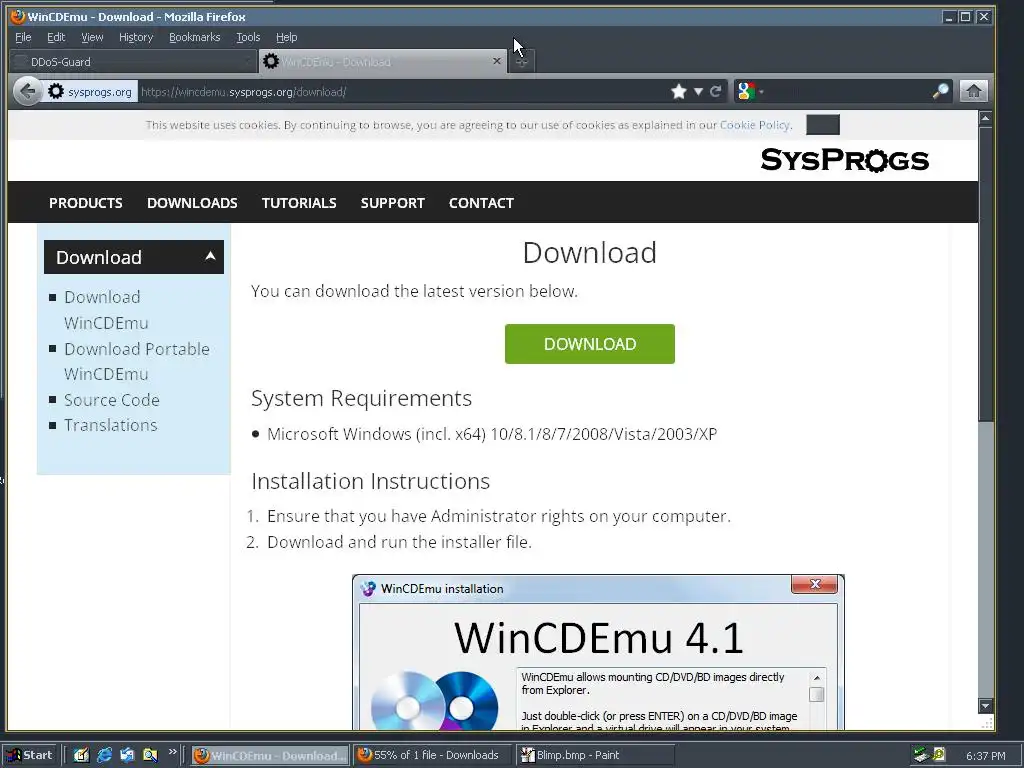Launch Internet Explorer from quick launch
The height and width of the screenshot is (768, 1024).
pos(104,755)
